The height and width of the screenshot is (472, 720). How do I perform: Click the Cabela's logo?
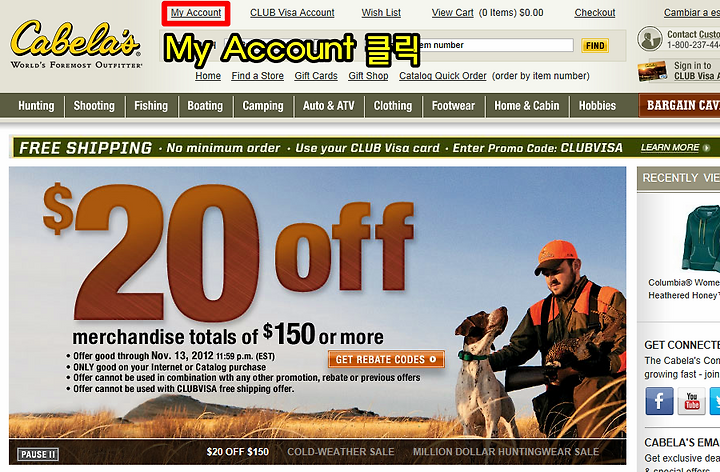coord(76,45)
